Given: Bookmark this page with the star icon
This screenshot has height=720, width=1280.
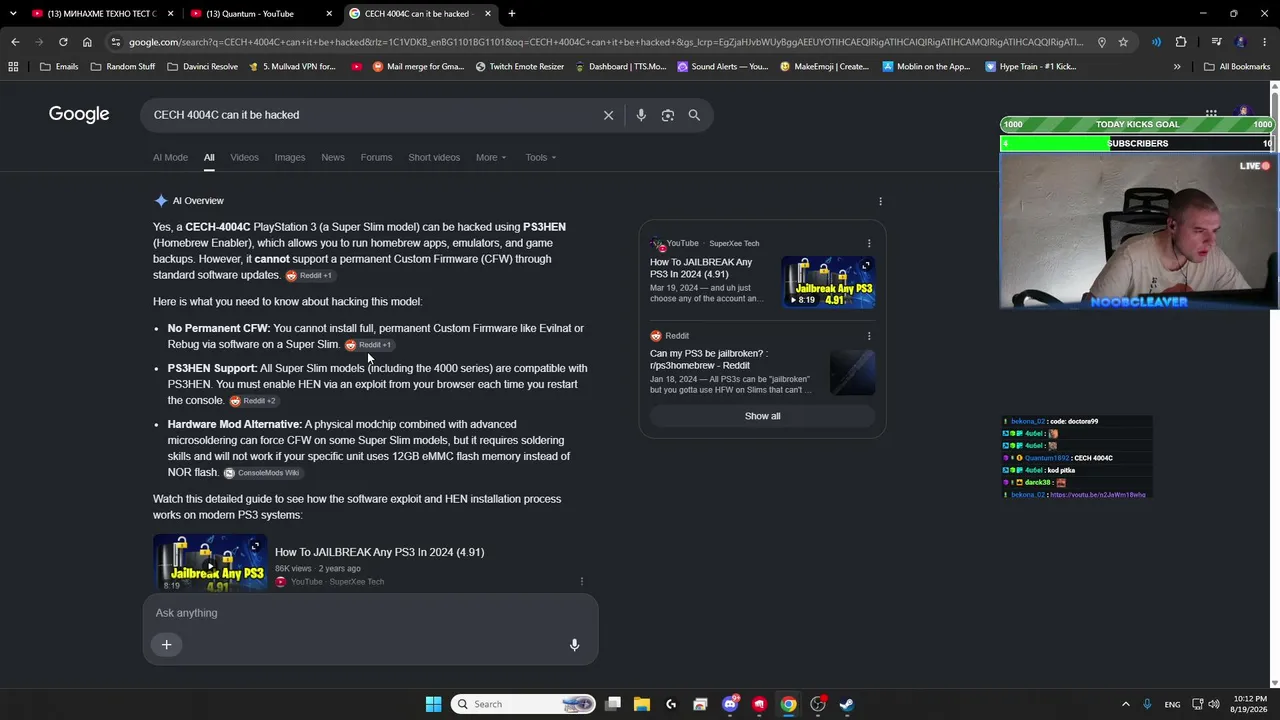Looking at the screenshot, I should tap(1123, 42).
